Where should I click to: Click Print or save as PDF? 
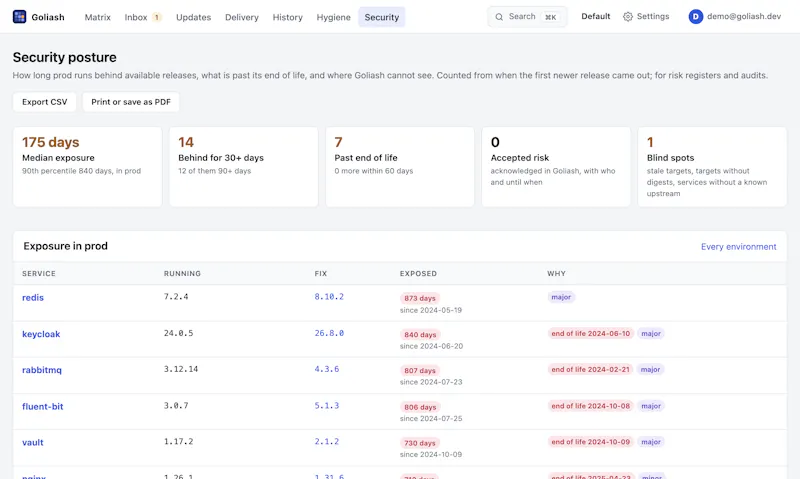click(x=131, y=102)
